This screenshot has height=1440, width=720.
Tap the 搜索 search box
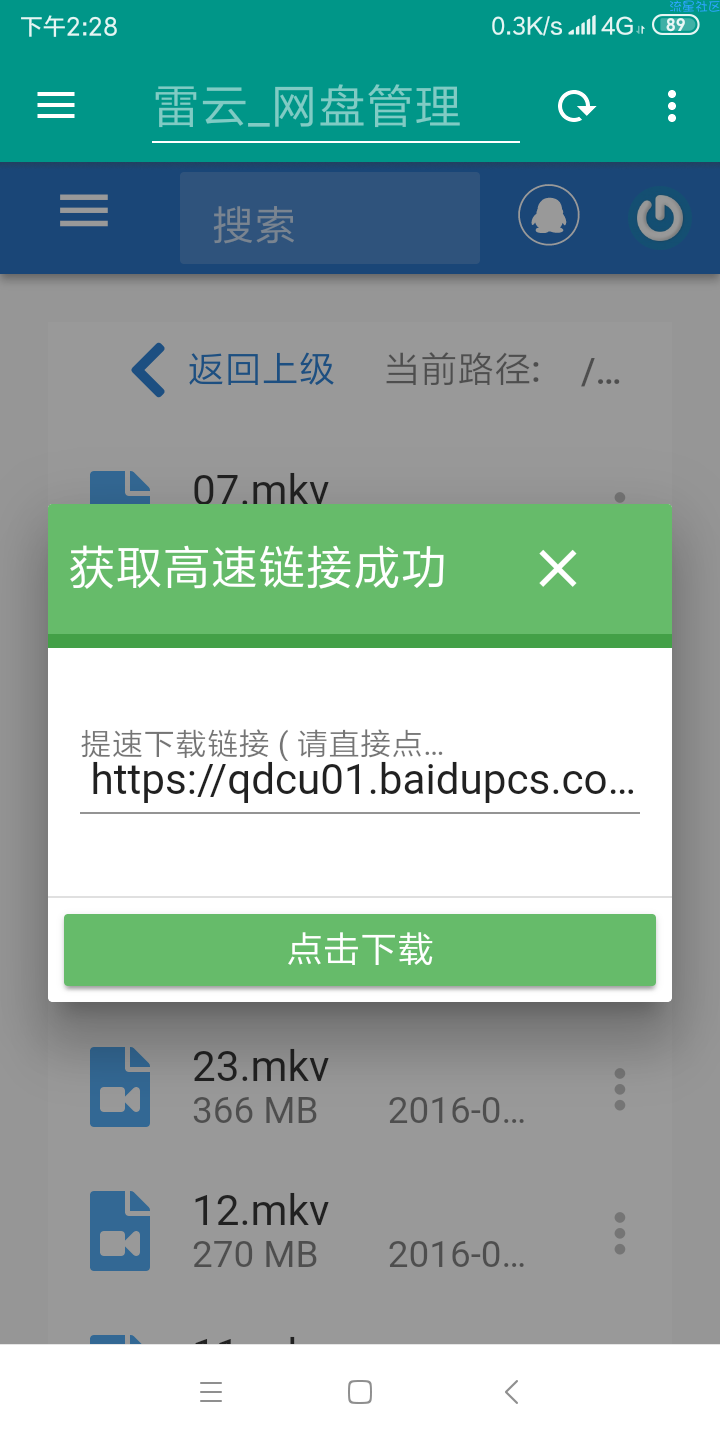(x=330, y=218)
